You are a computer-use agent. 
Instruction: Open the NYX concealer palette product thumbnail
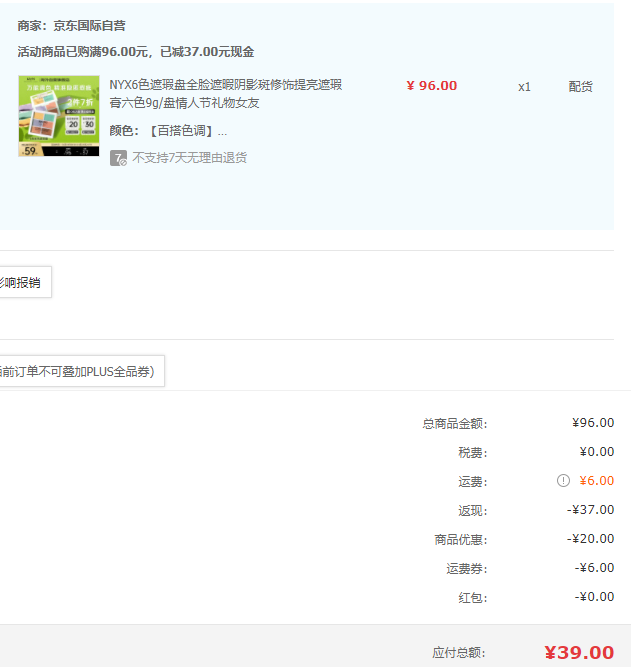point(59,116)
